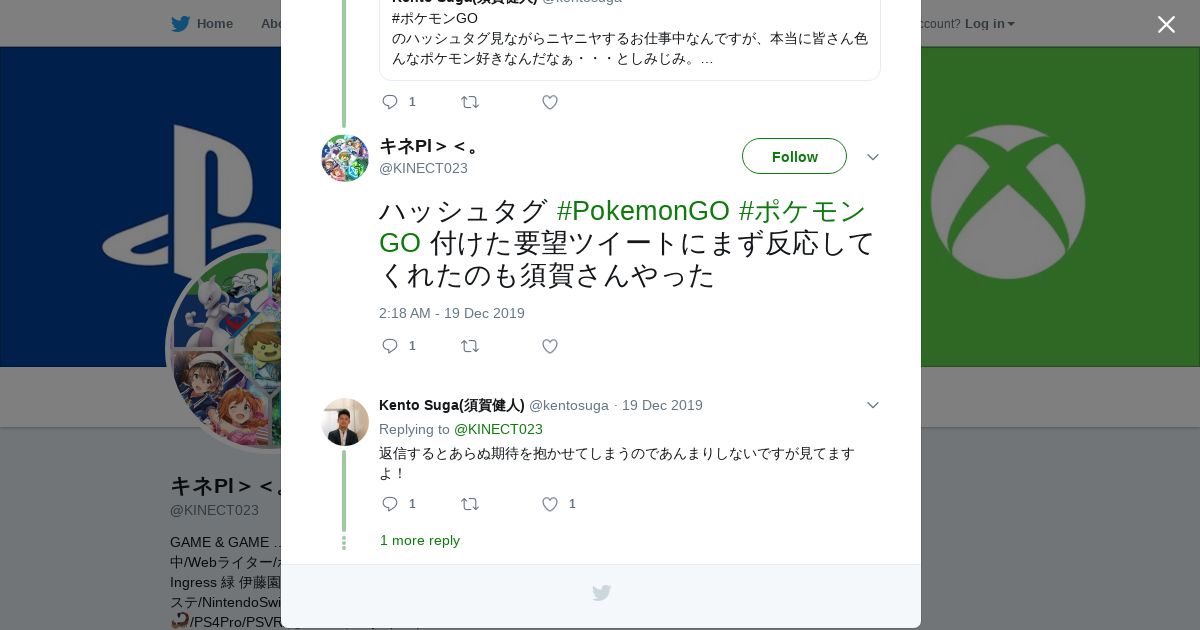This screenshot has width=1200, height=630.
Task: Click the Twitter bird Home icon
Action: click(x=180, y=24)
